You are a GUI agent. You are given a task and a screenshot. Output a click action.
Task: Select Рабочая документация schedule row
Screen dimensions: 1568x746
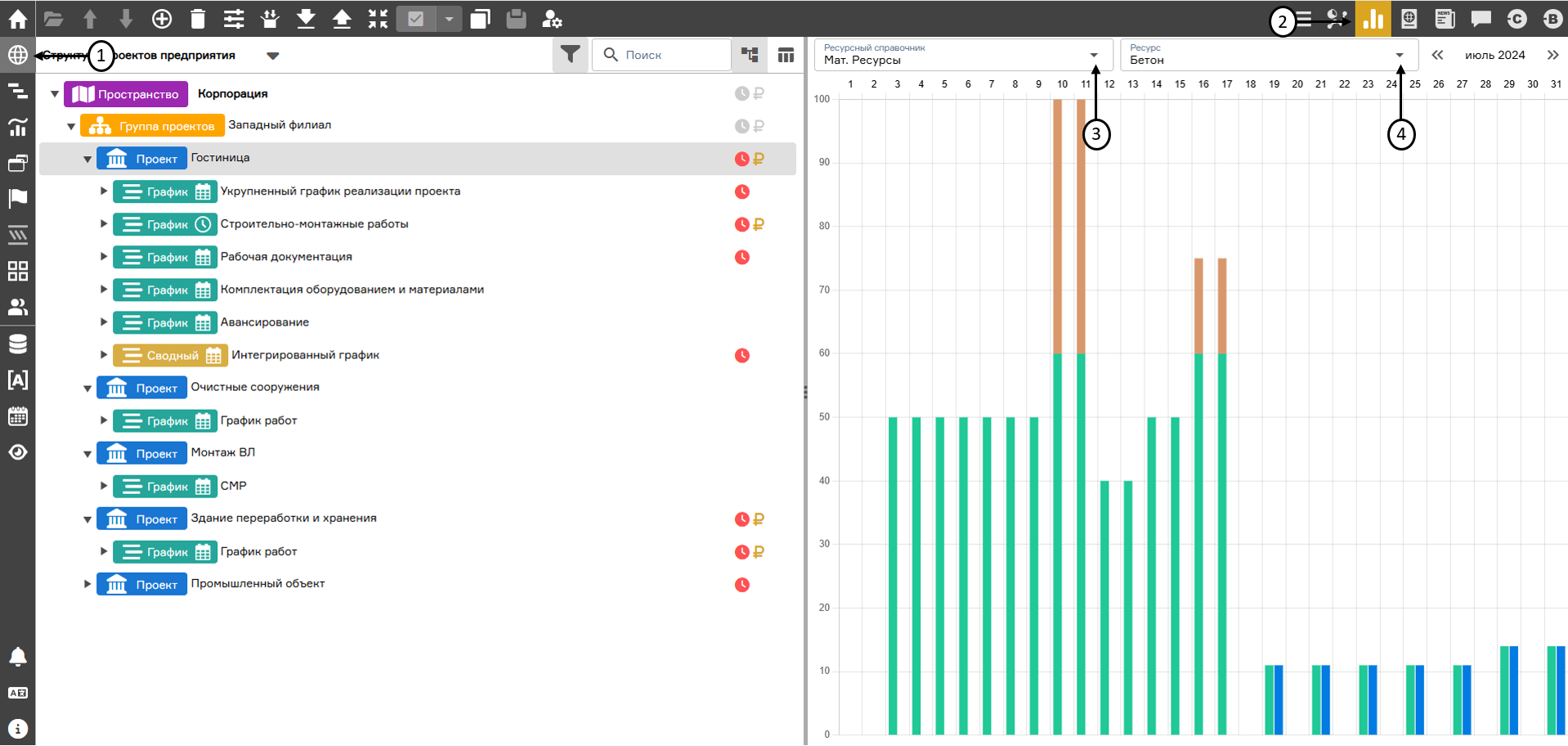417,257
